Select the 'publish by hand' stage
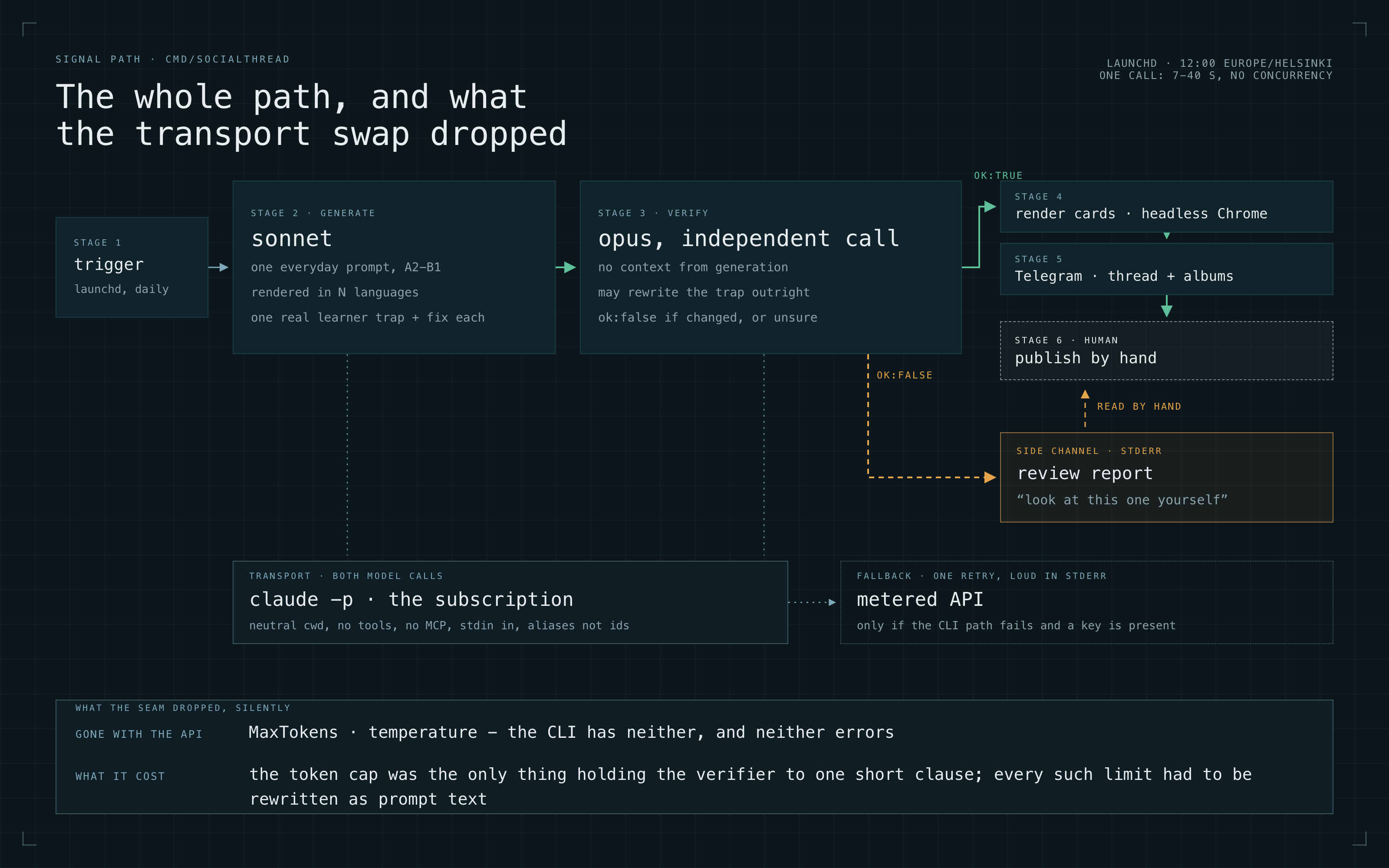The image size is (1389, 868). (1166, 351)
